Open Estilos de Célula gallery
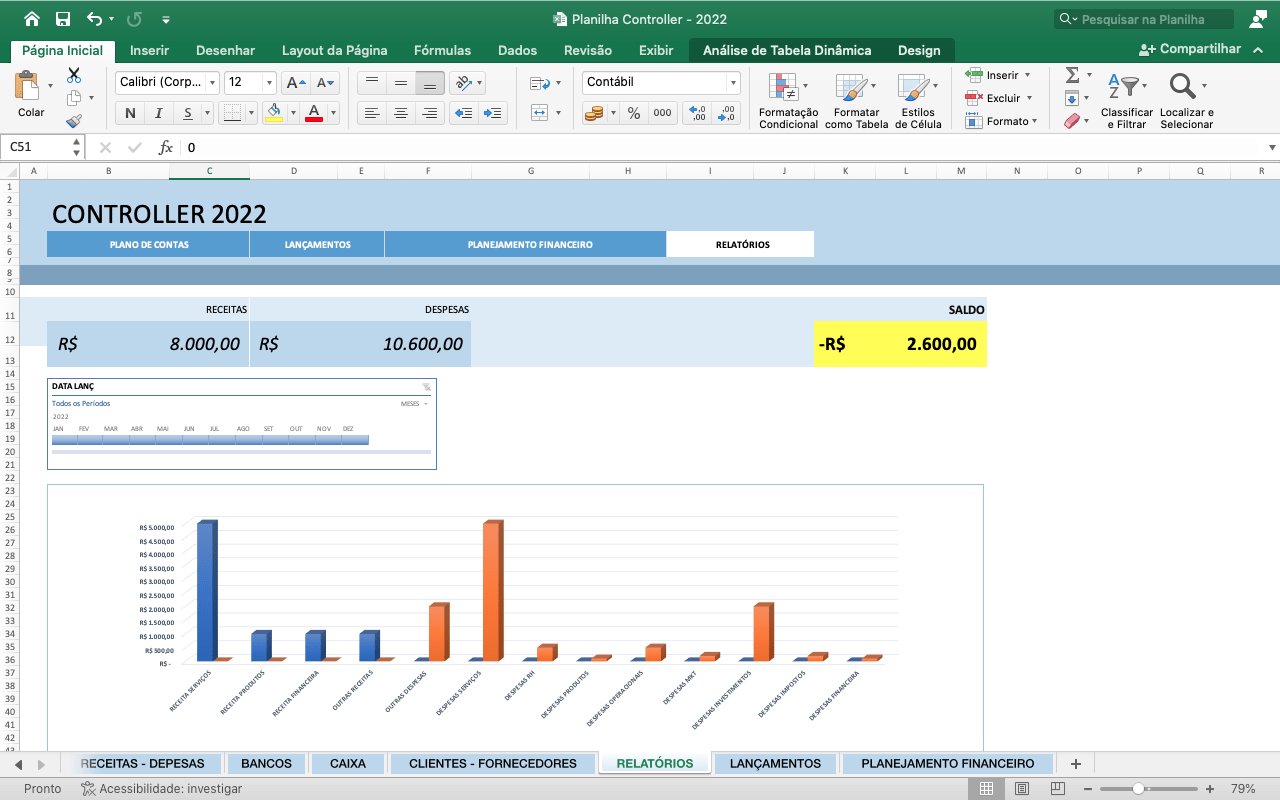This screenshot has width=1280, height=800. click(x=918, y=100)
